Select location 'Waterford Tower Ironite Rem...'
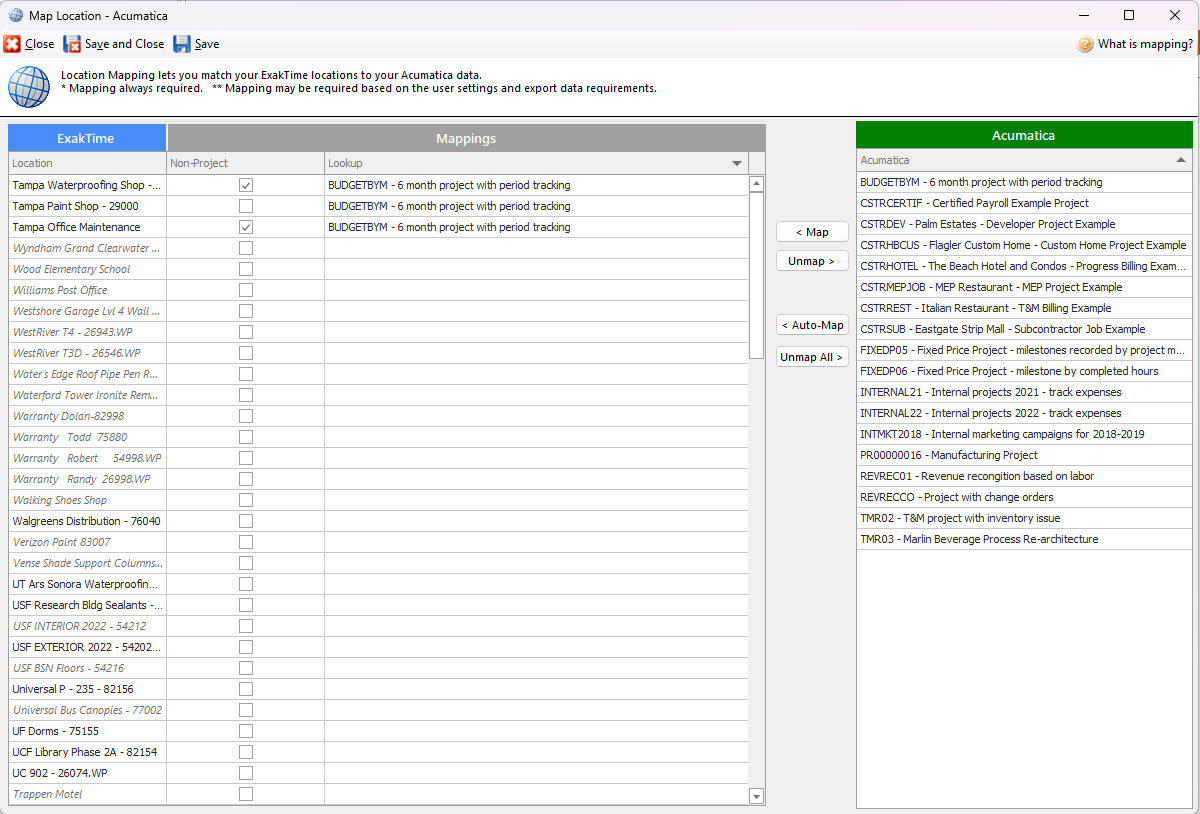1200x814 pixels. [x=87, y=395]
